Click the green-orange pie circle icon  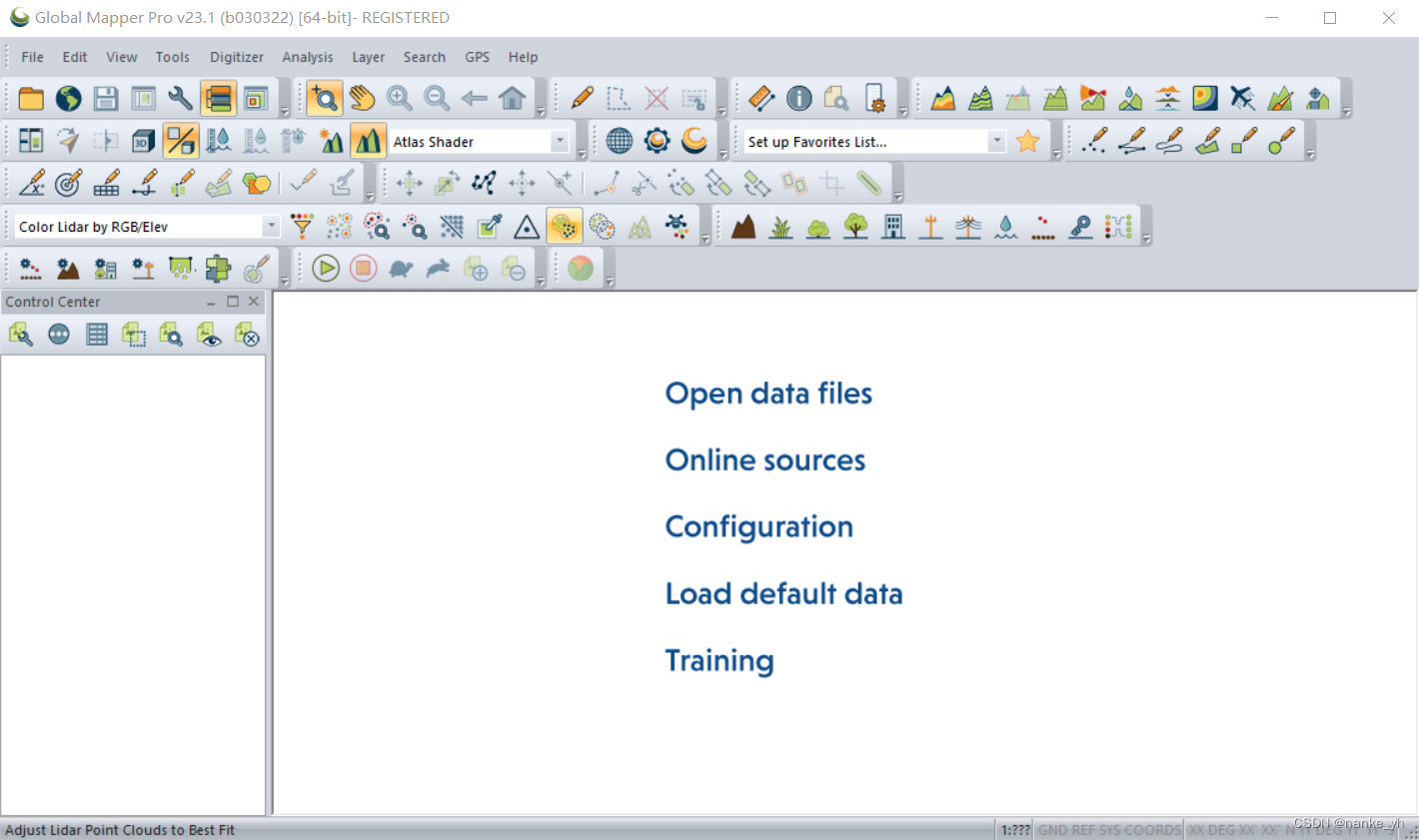(x=581, y=268)
